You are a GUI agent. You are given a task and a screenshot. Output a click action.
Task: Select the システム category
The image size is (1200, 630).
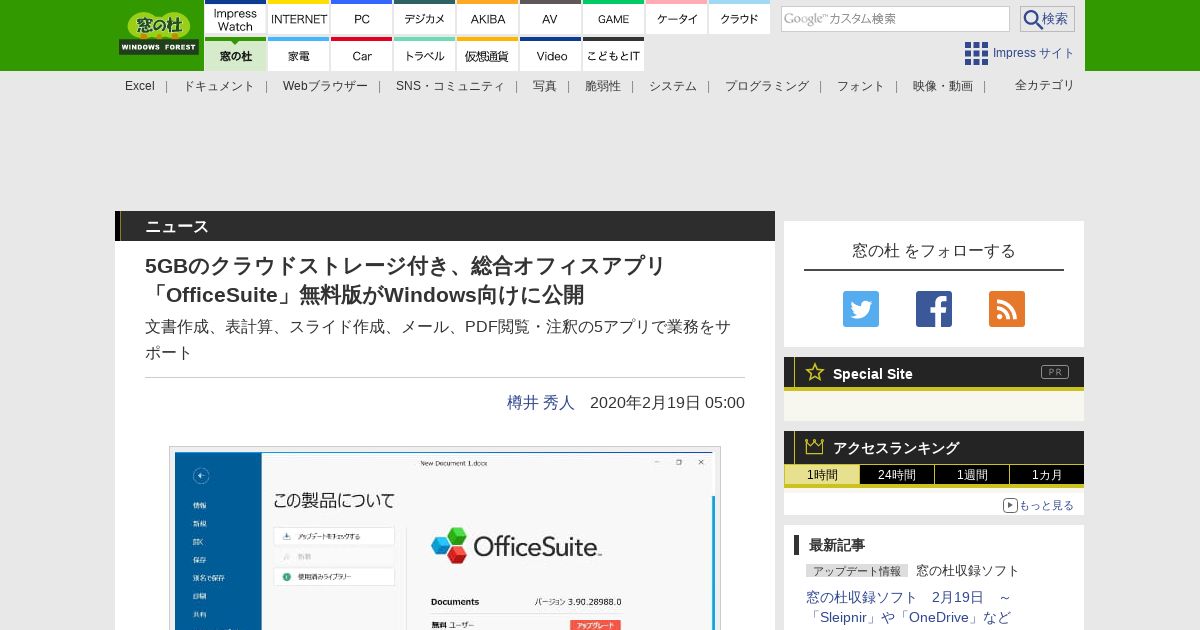click(x=673, y=86)
